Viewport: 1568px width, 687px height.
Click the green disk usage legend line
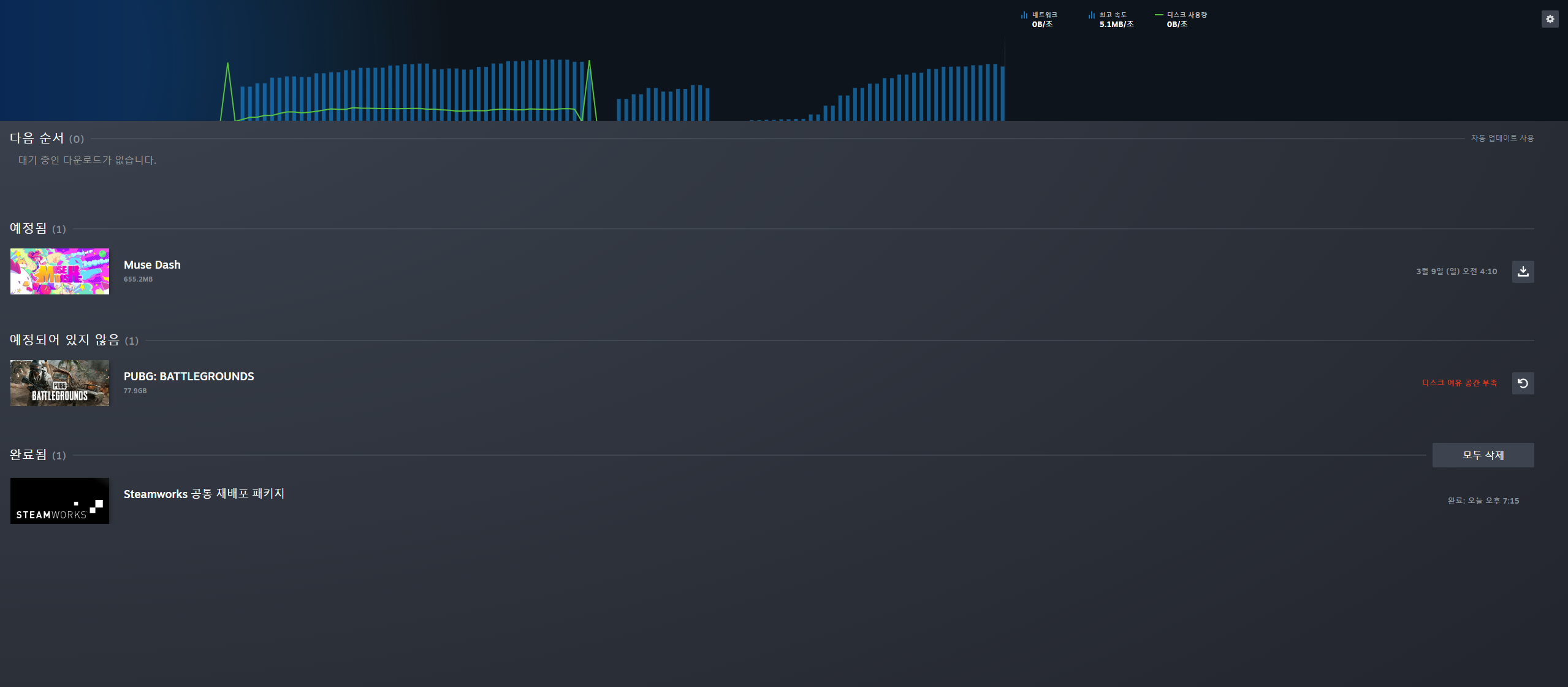pyautogui.click(x=1159, y=15)
